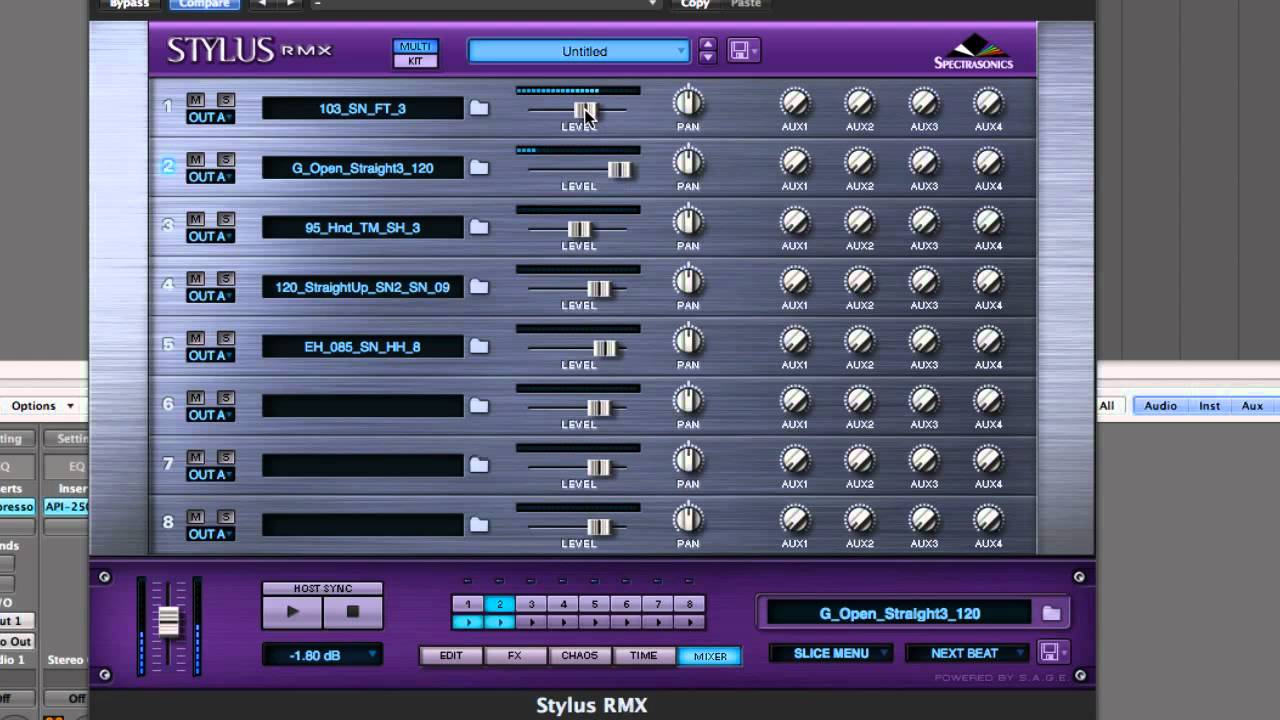Click the part 7 AUX4 knob

[988, 459]
